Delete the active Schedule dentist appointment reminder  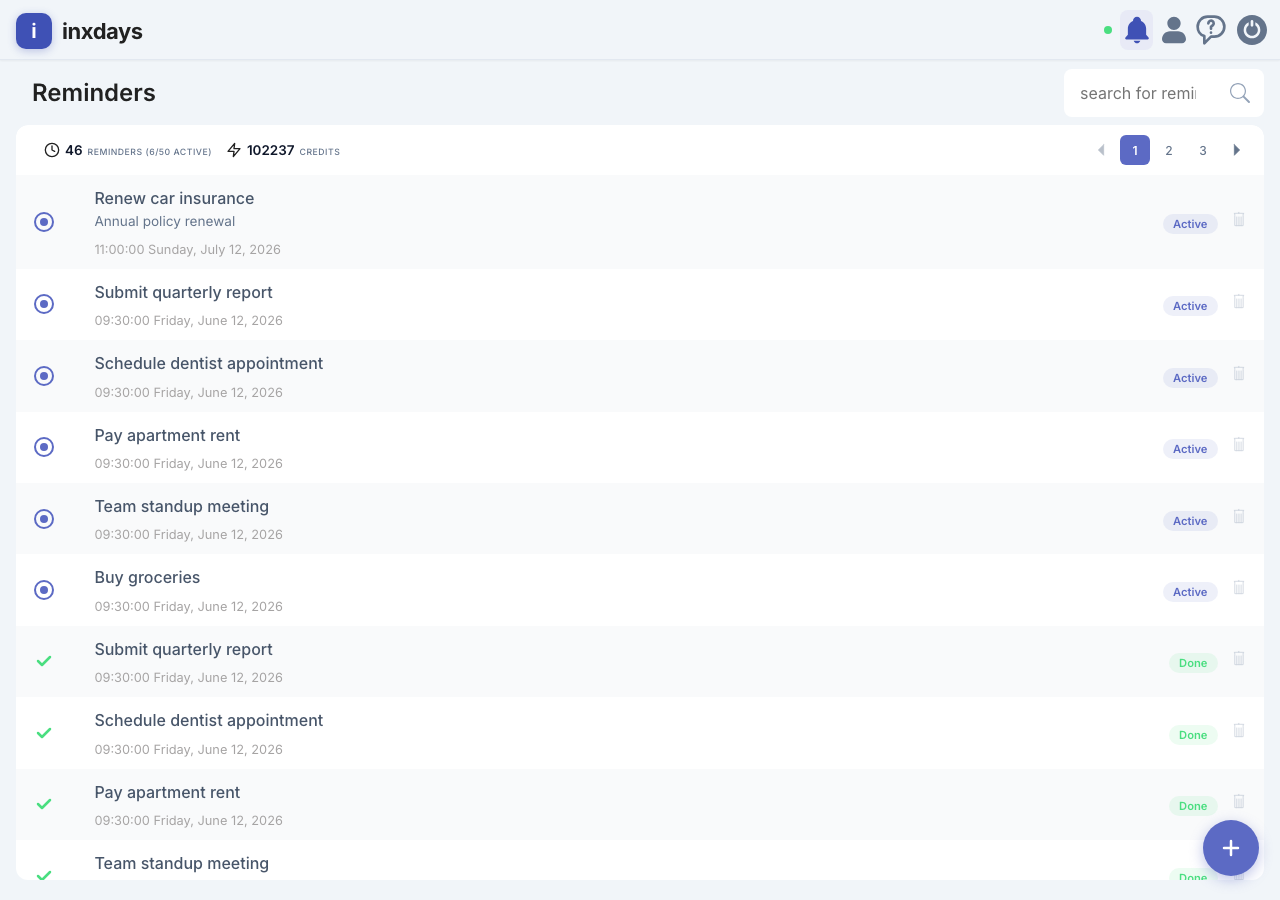(1239, 373)
